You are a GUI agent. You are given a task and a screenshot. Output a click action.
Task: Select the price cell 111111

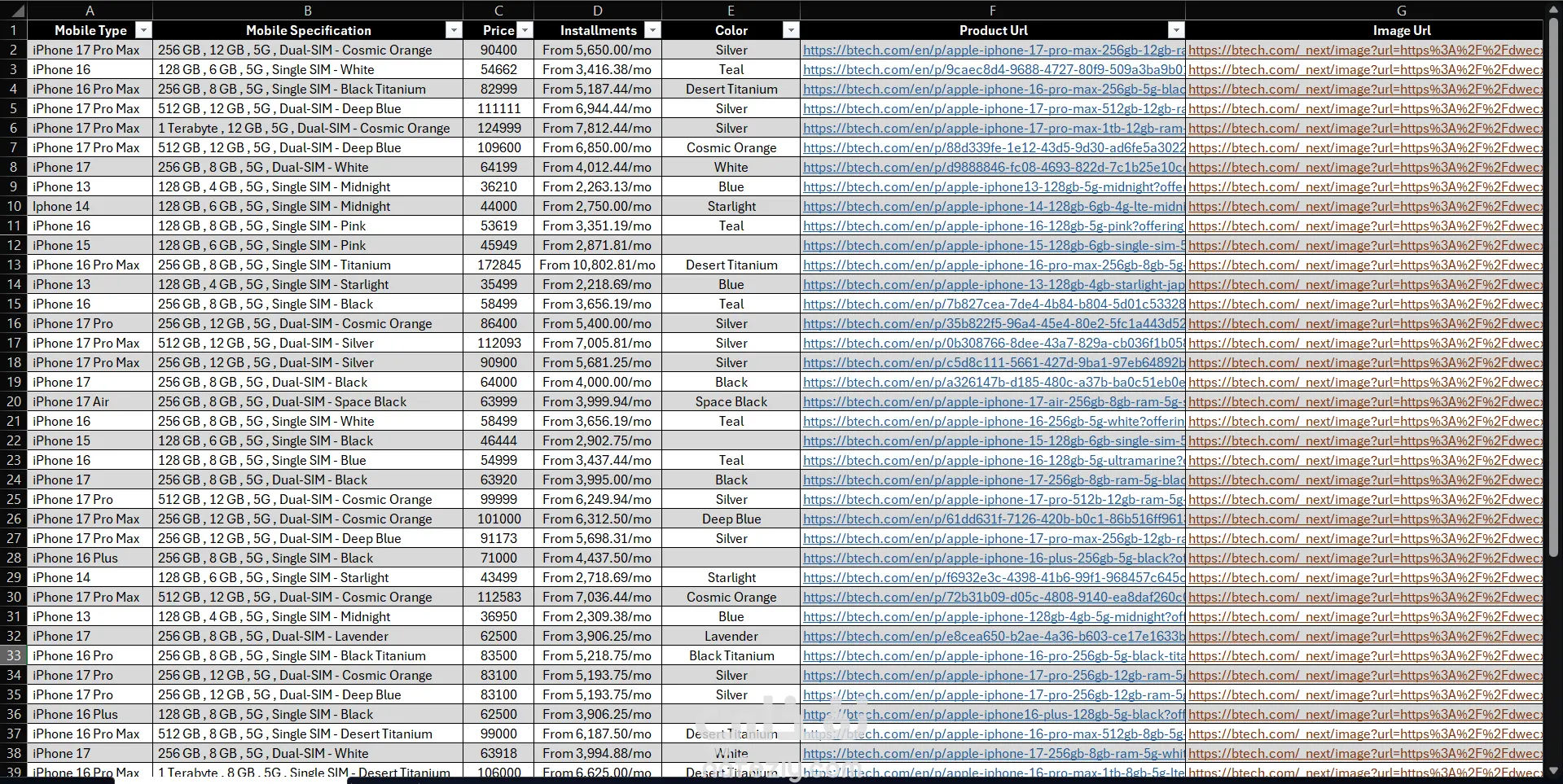(x=498, y=108)
